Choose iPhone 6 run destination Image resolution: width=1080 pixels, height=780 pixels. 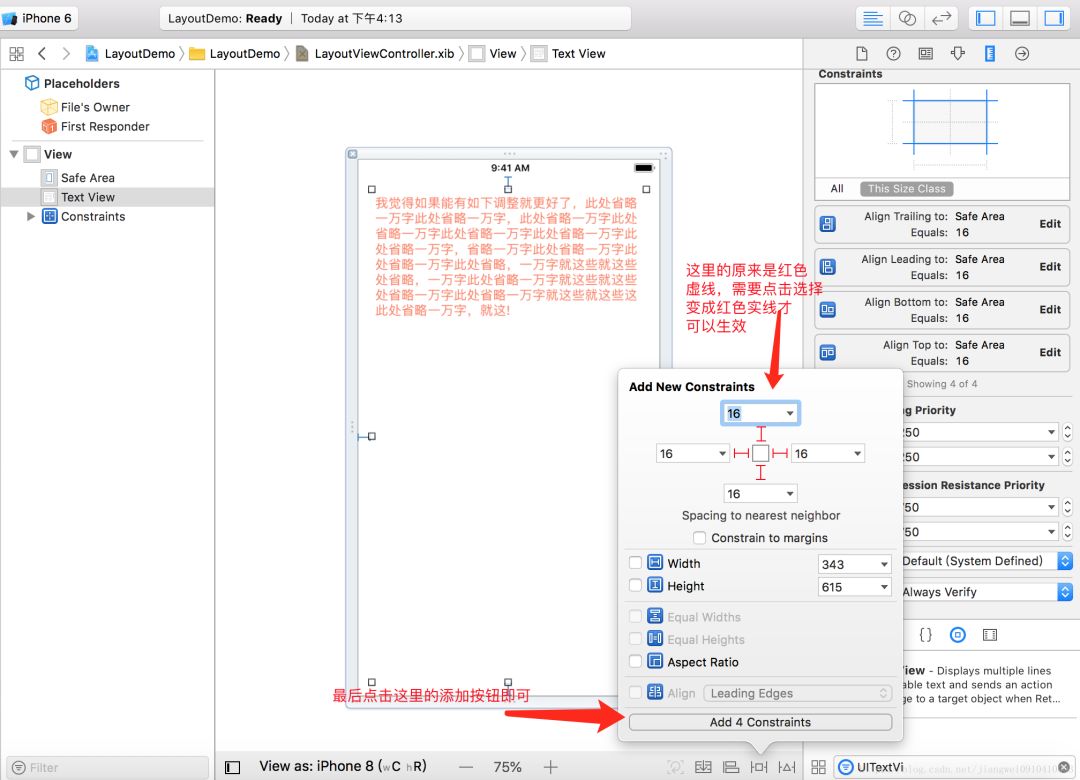pos(39,19)
